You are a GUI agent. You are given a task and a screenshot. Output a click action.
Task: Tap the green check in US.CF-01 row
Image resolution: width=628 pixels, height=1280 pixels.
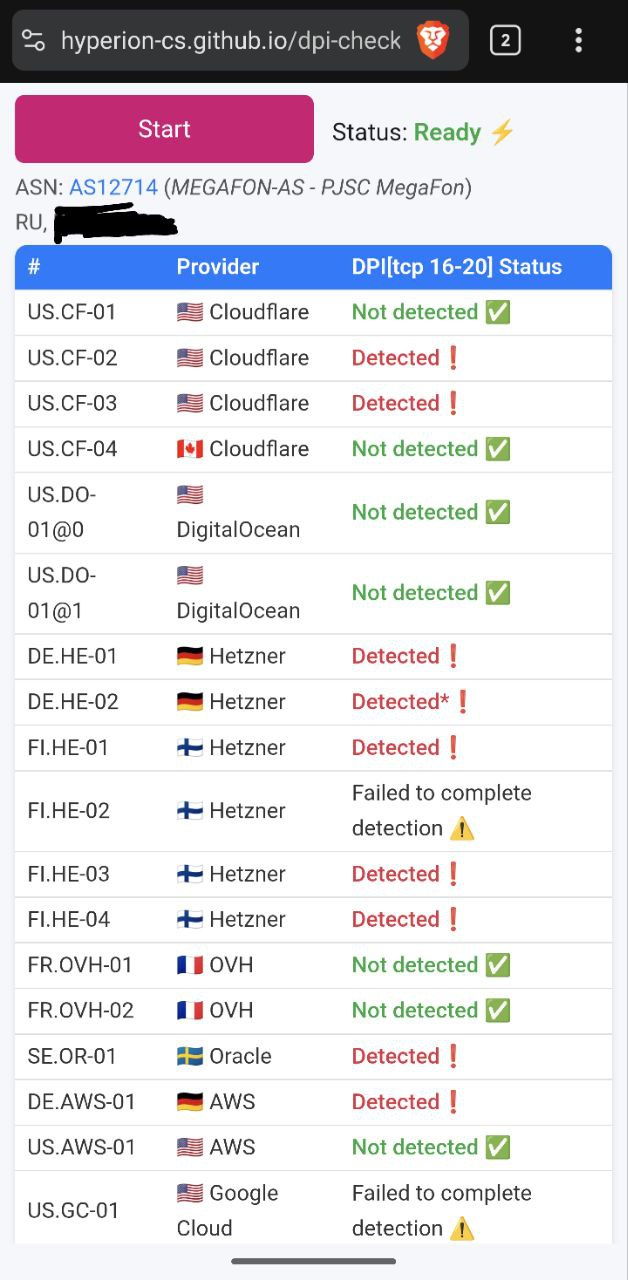[497, 312]
